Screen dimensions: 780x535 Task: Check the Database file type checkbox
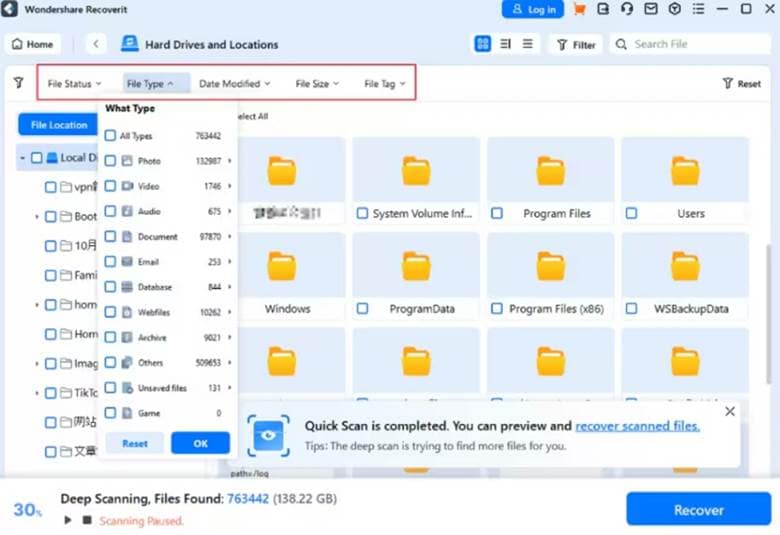point(110,287)
